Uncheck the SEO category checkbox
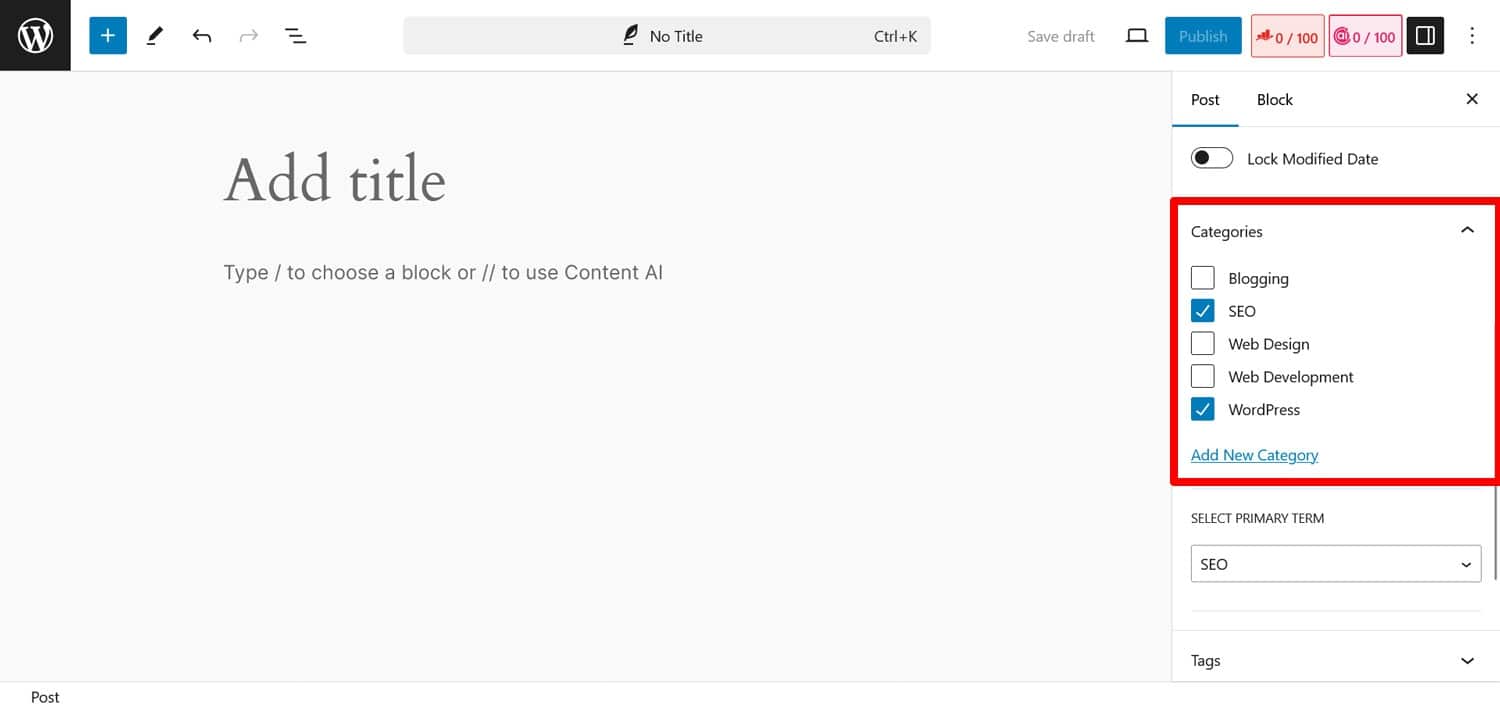The height and width of the screenshot is (710, 1500). [x=1202, y=310]
